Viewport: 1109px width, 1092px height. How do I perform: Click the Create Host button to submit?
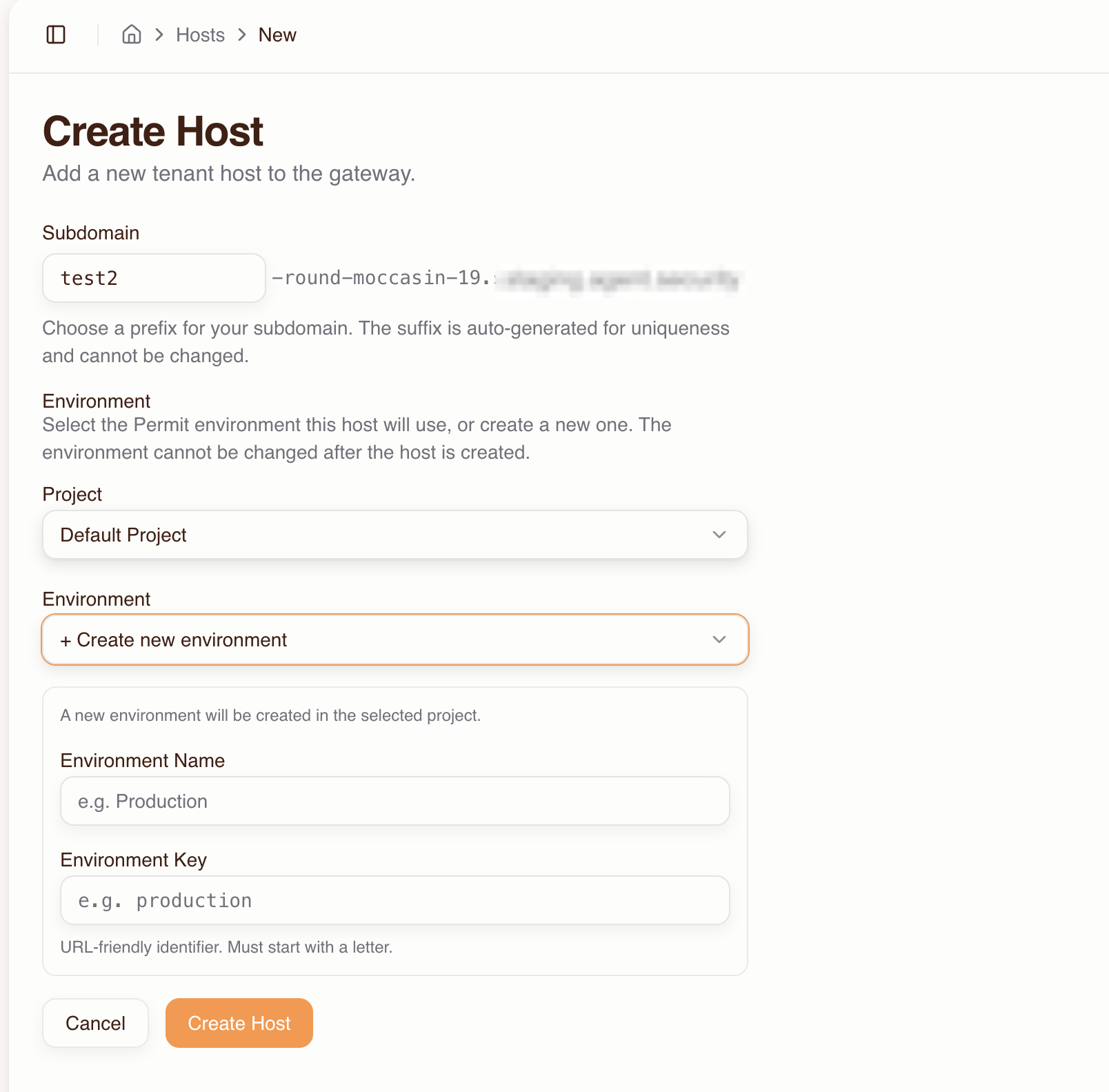click(239, 1023)
